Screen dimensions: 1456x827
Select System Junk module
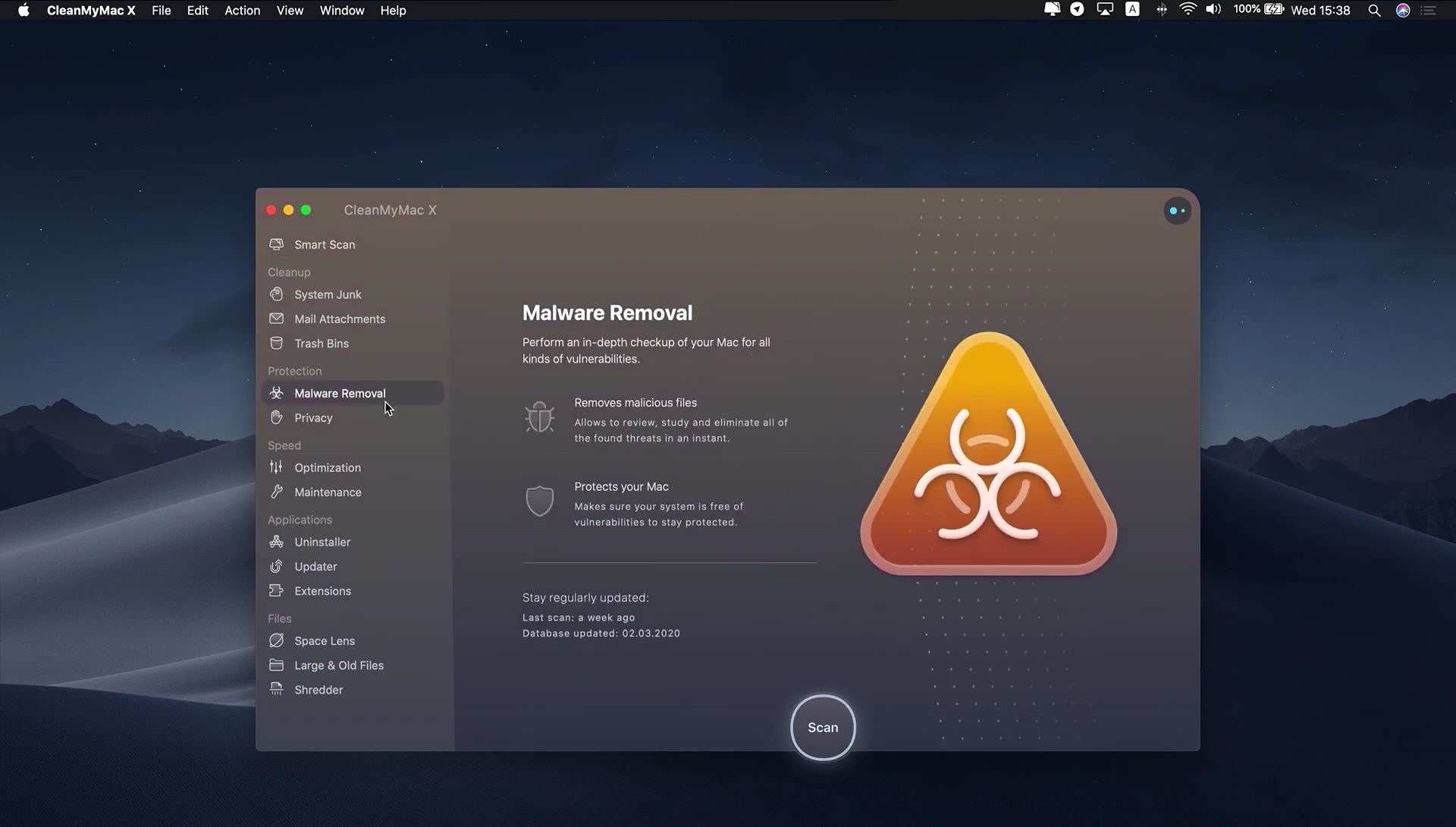click(353, 294)
